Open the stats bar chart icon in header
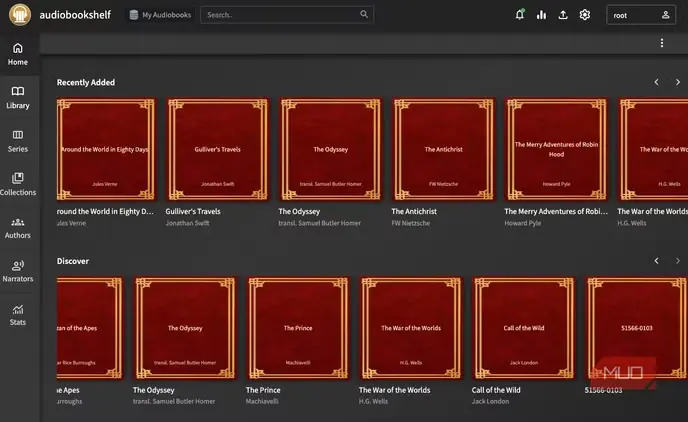This screenshot has height=422, width=688. [x=541, y=15]
